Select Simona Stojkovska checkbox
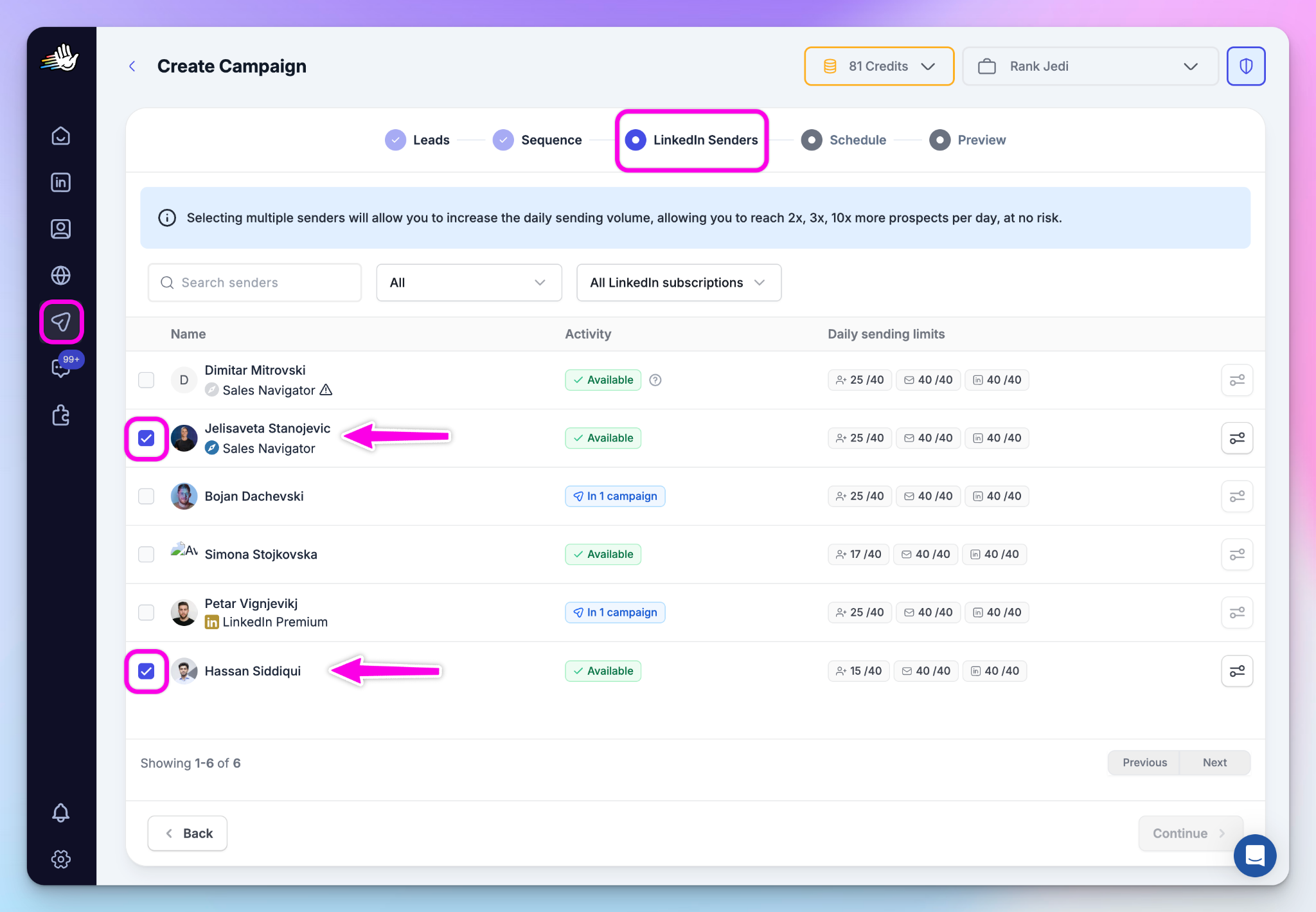Screen dimensions: 1316x912 (147, 554)
